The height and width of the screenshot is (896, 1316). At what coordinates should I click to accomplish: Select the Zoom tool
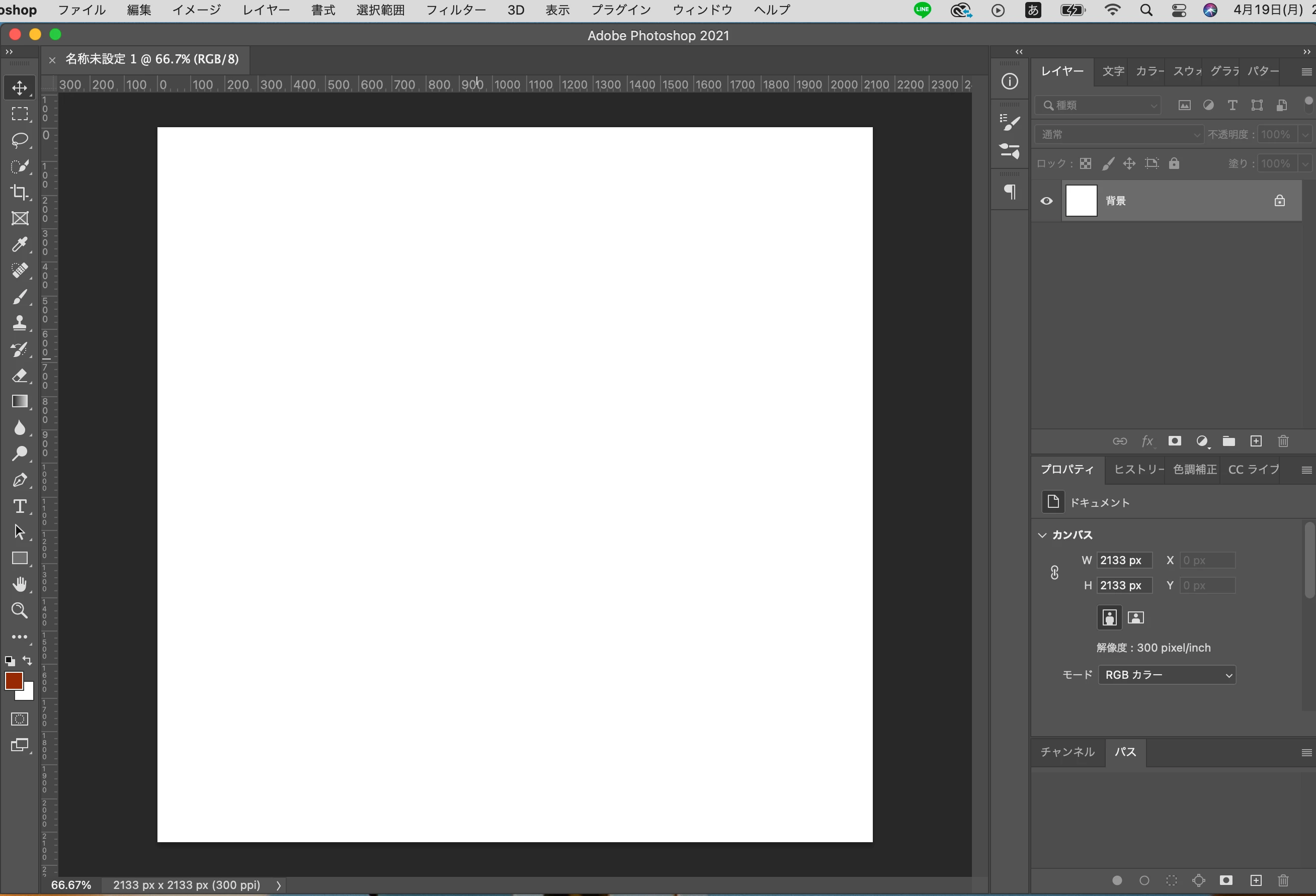20,610
